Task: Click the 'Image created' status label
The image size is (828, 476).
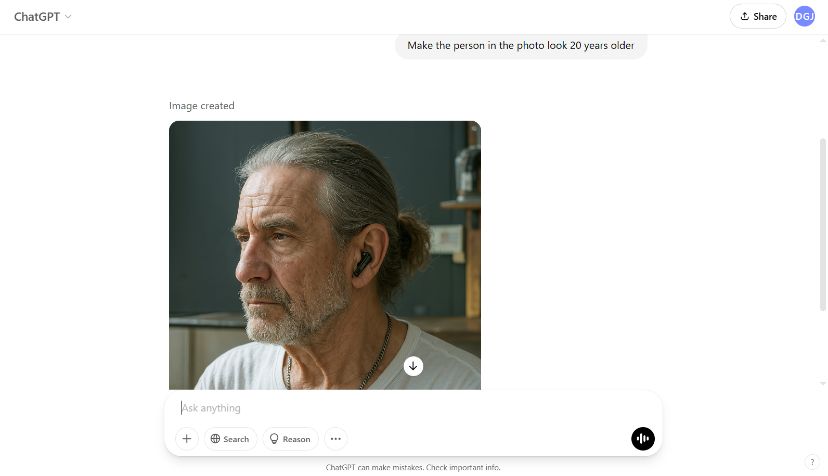Action: click(x=202, y=106)
